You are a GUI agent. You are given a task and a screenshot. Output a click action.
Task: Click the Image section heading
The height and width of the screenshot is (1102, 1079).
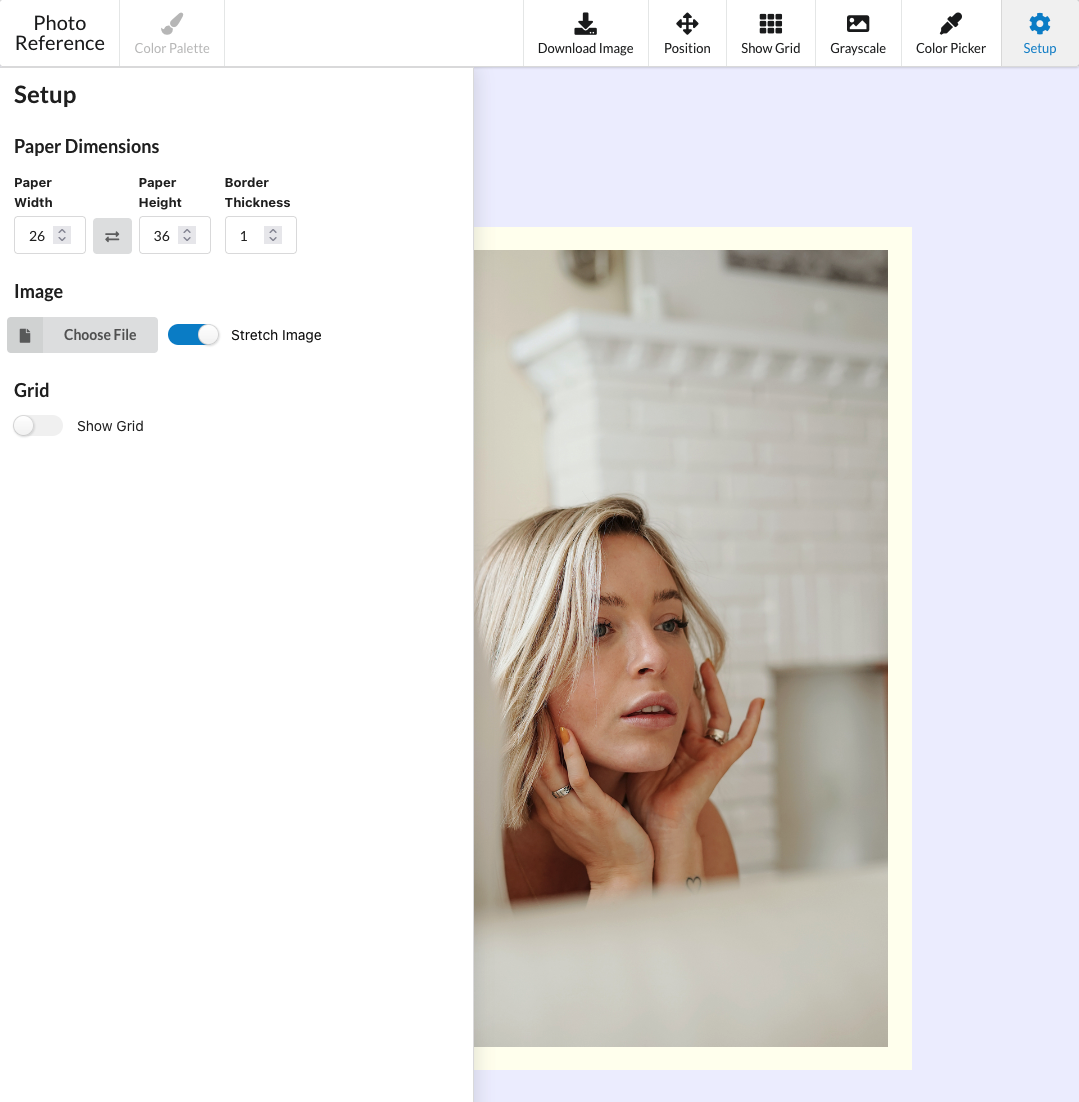click(39, 292)
